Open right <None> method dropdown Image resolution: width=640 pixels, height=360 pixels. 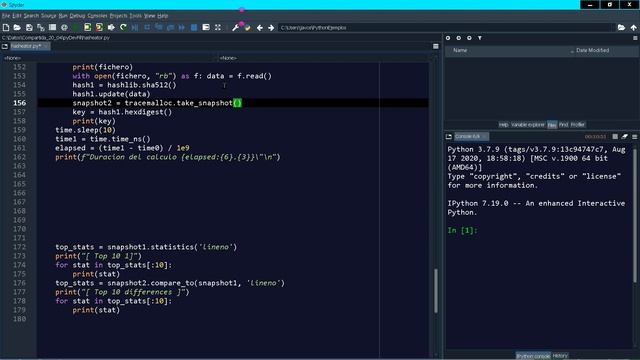tap(324, 58)
